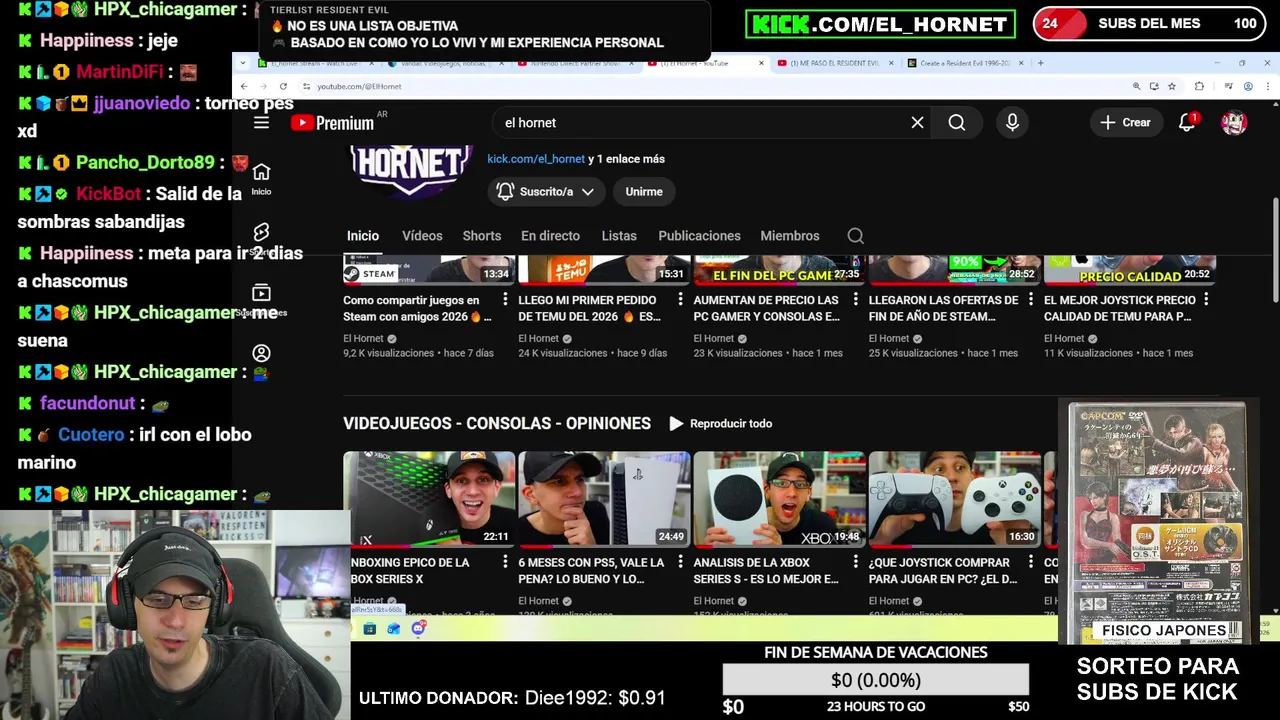Open a new browser tab with plus

(x=1040, y=63)
